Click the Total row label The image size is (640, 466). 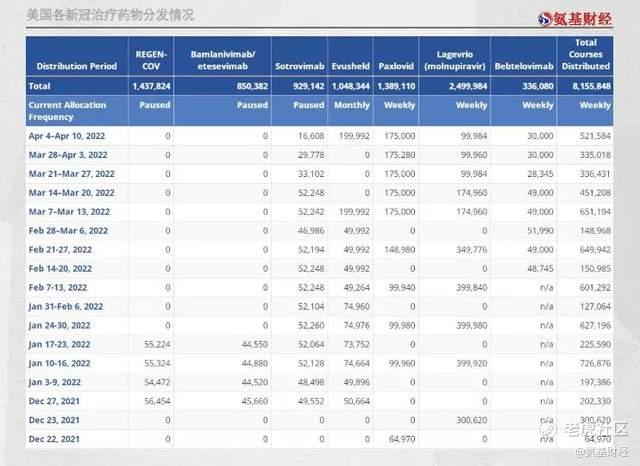pyautogui.click(x=39, y=87)
